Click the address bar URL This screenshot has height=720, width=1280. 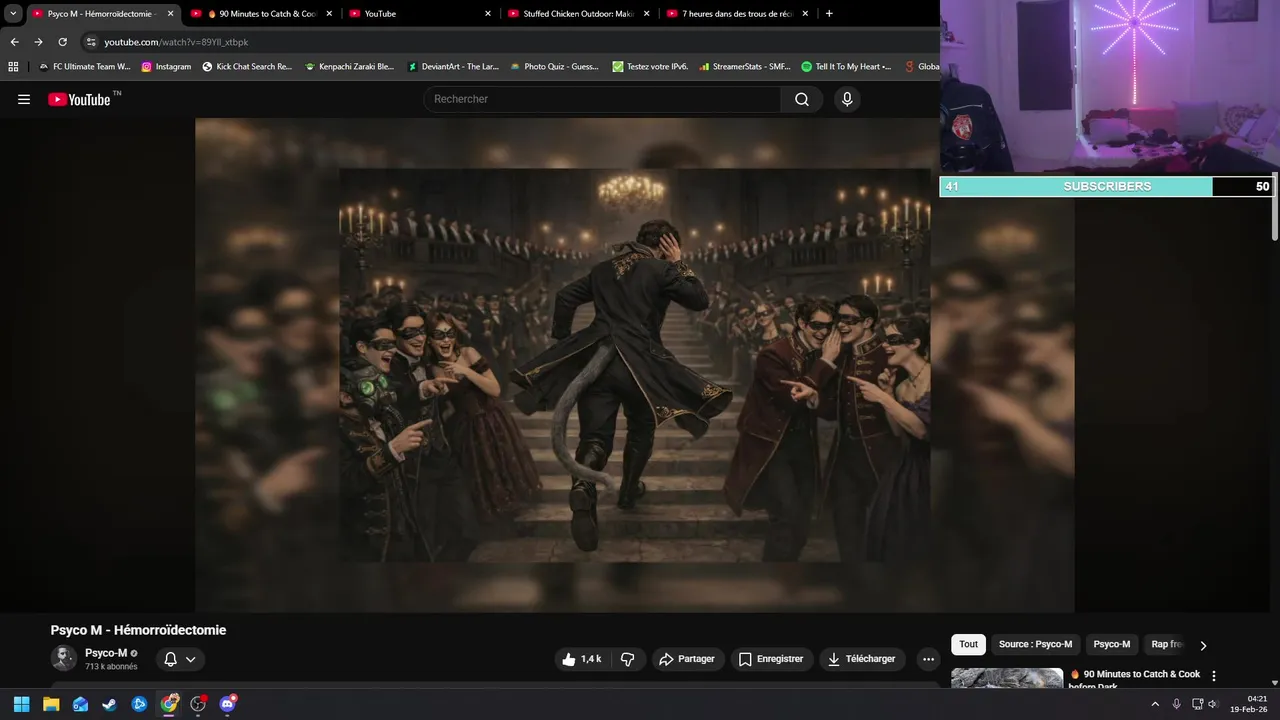(x=176, y=42)
